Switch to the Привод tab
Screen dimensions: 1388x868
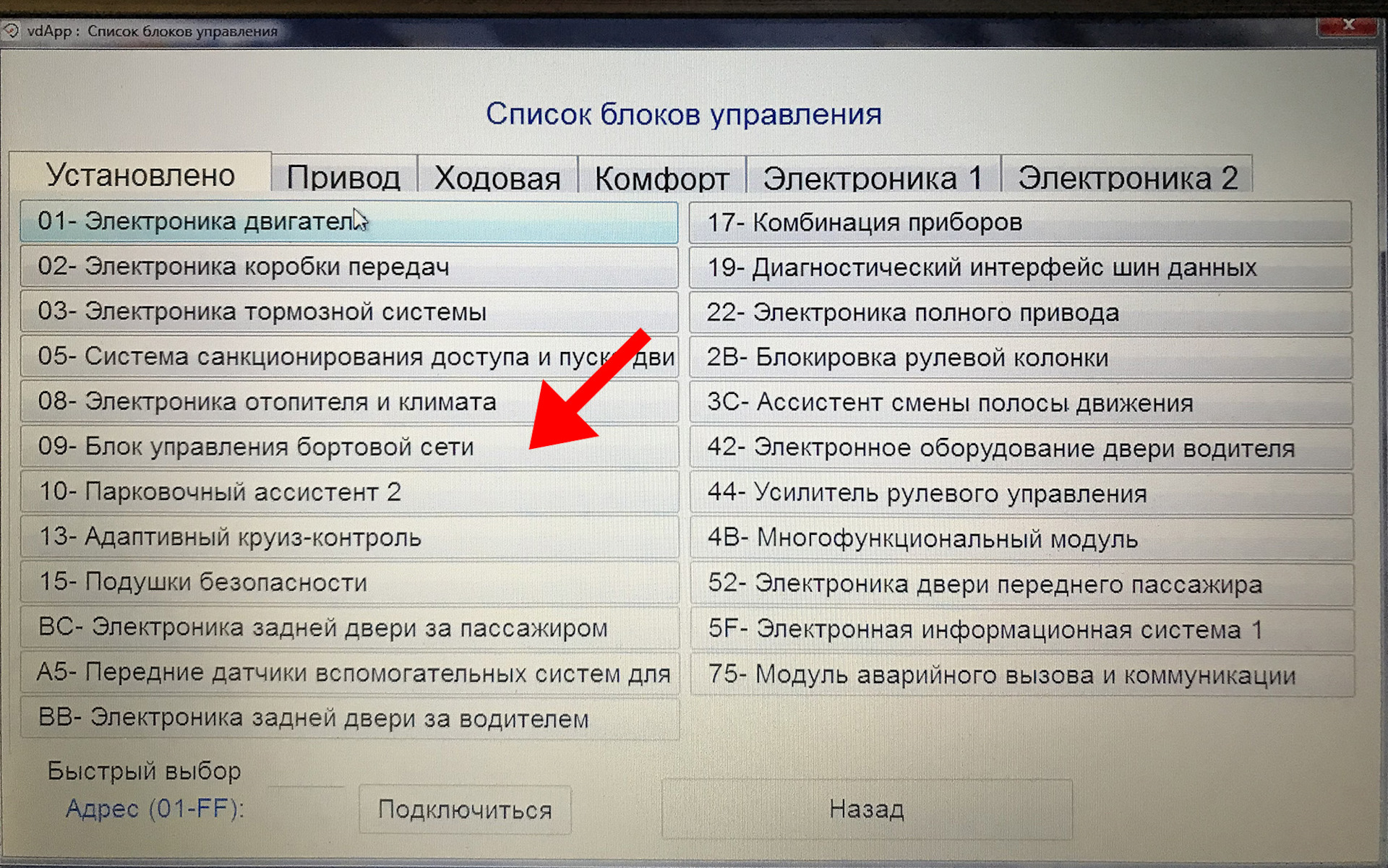pos(344,176)
